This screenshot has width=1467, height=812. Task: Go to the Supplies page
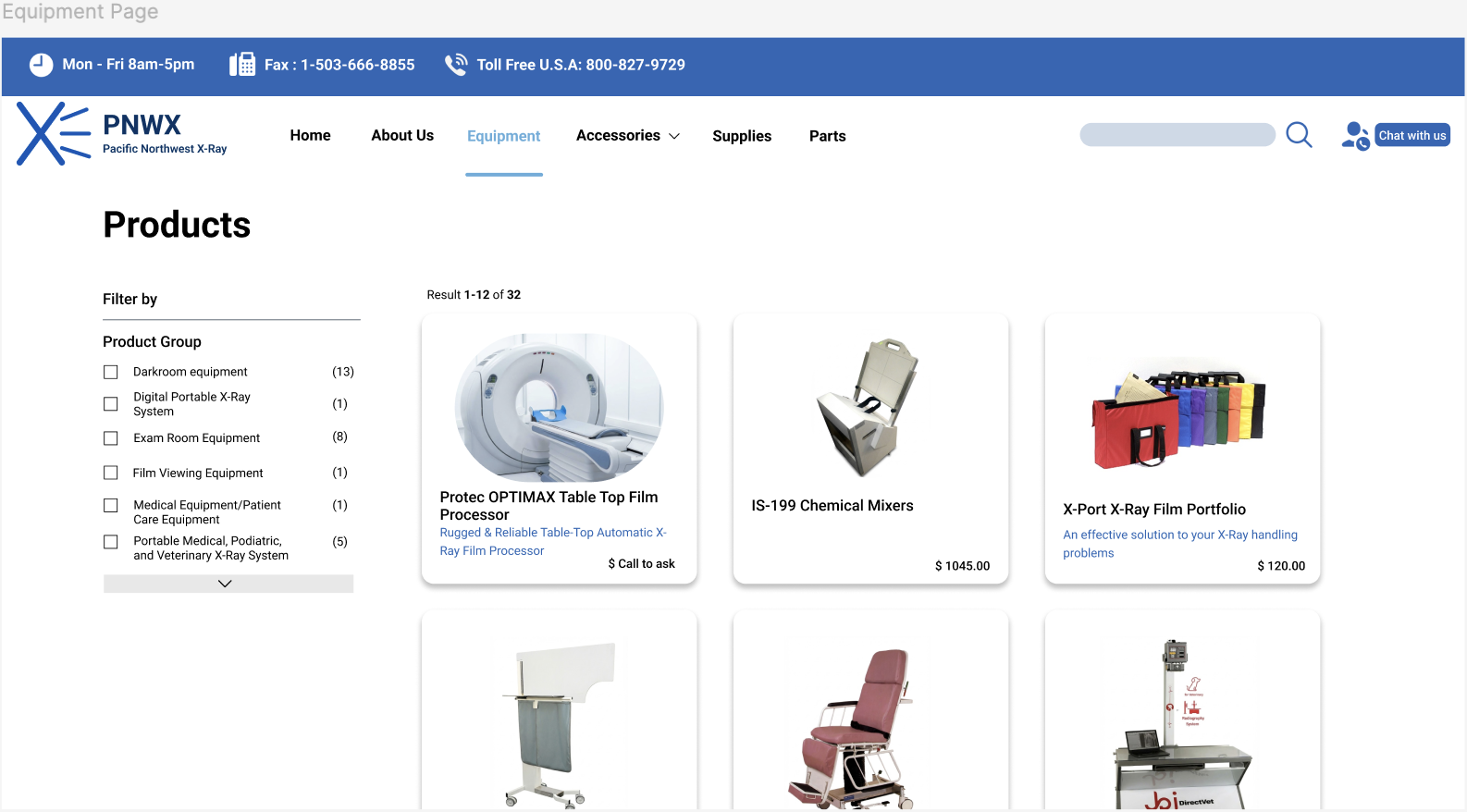click(x=742, y=136)
